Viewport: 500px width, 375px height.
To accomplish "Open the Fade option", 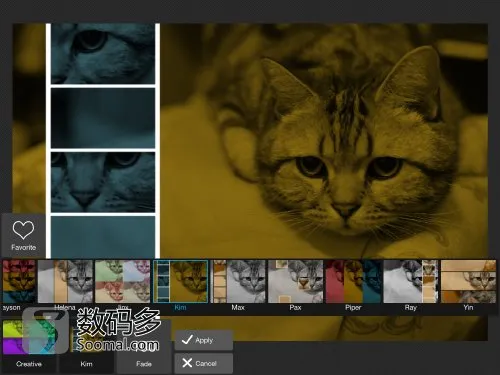I will tap(144, 347).
